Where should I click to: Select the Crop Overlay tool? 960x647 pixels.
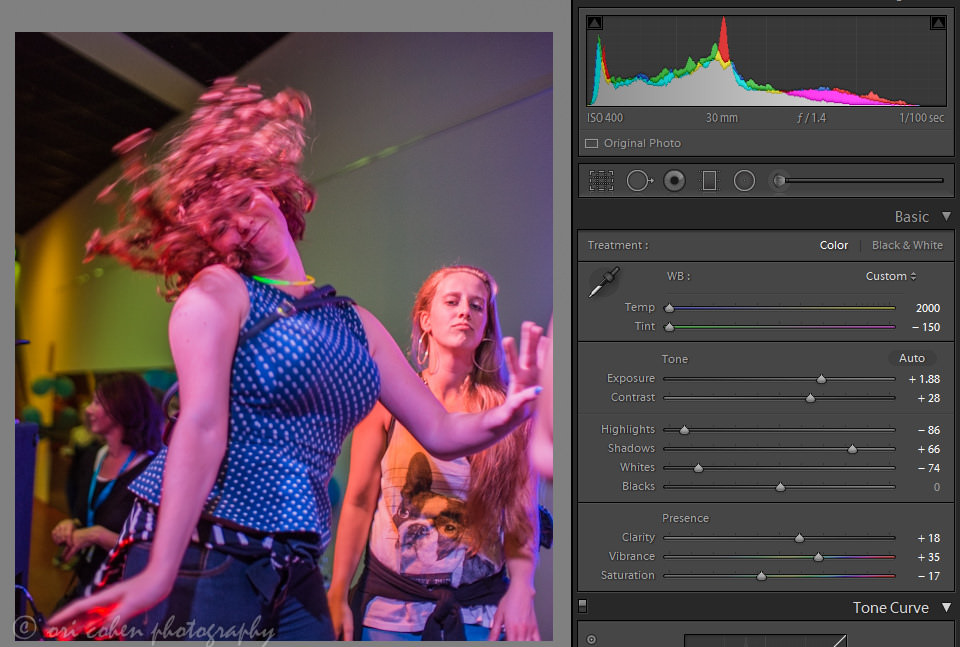click(601, 181)
